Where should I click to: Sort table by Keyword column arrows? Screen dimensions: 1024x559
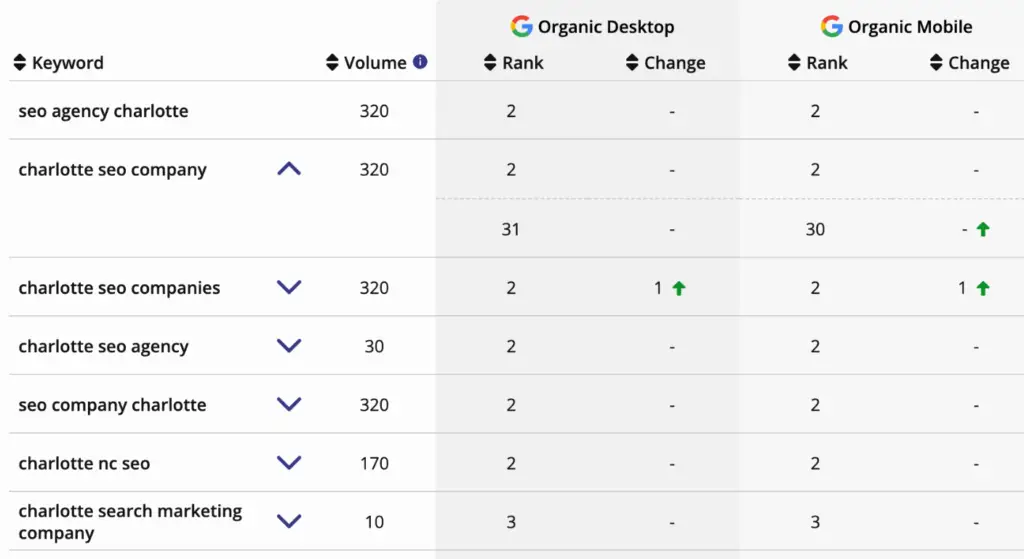pyautogui.click(x=20, y=63)
